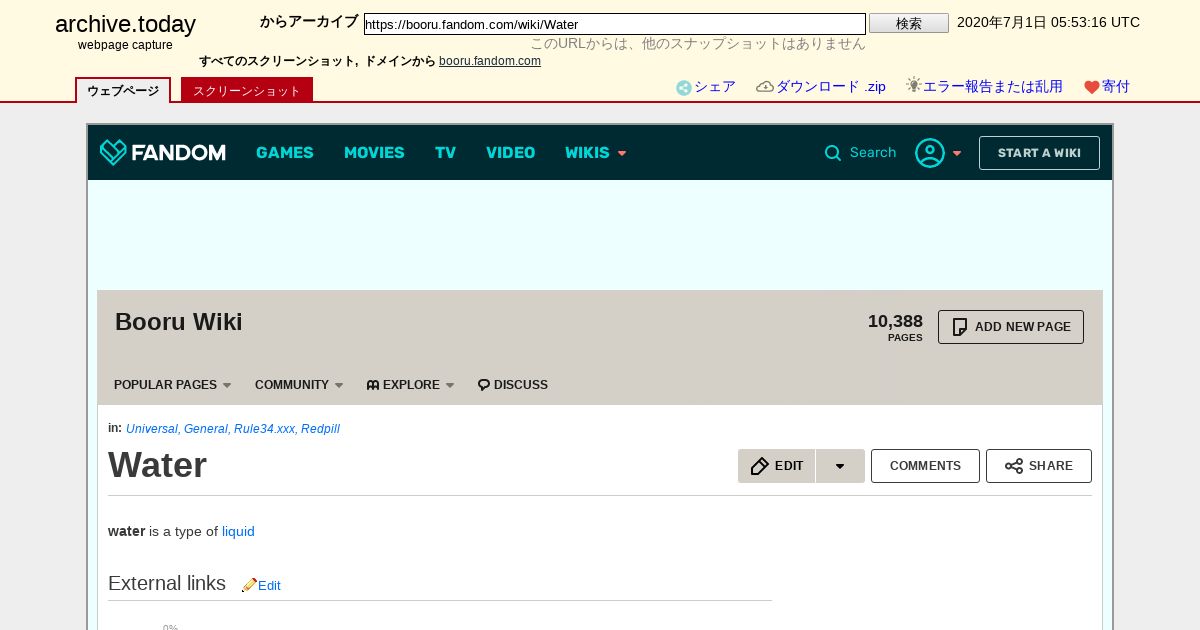Click the Water page heading
This screenshot has width=1200, height=630.
click(157, 466)
